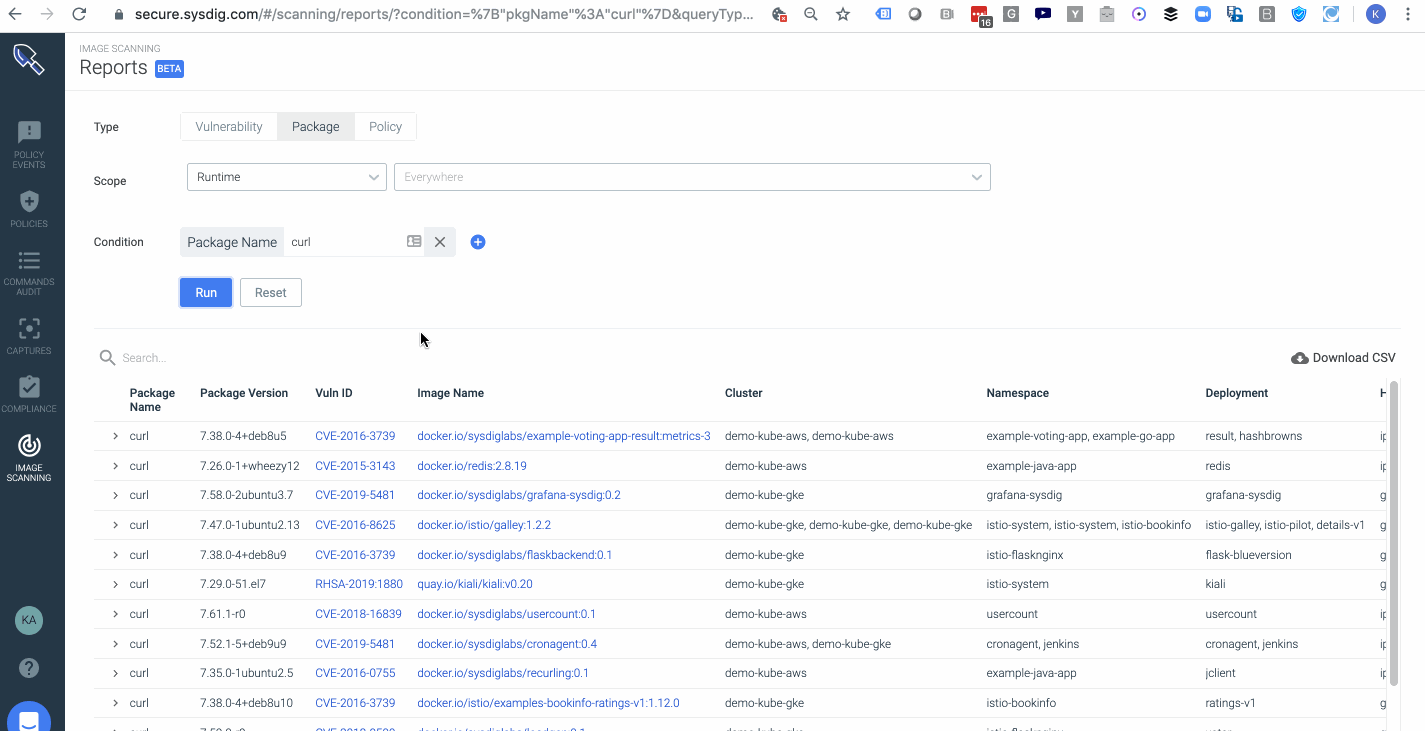Reload the browser page

tap(79, 15)
